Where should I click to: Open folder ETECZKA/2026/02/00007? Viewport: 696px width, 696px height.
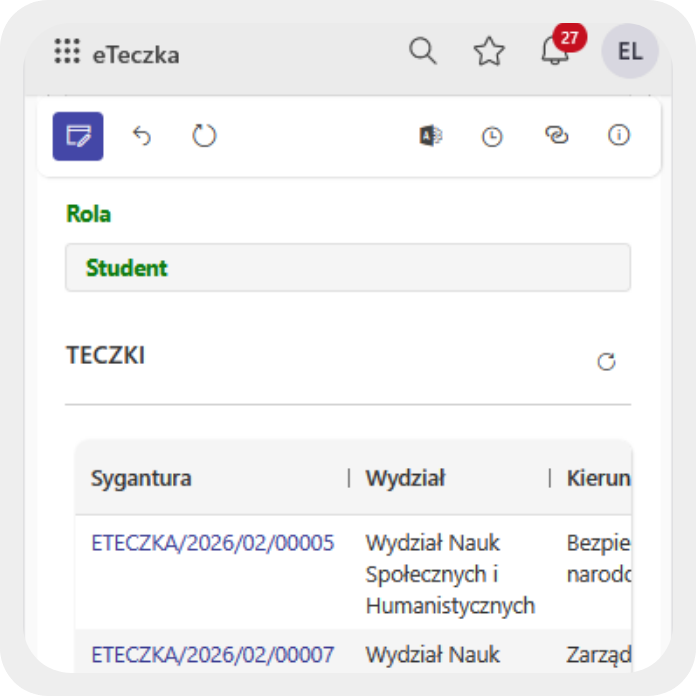[212, 655]
